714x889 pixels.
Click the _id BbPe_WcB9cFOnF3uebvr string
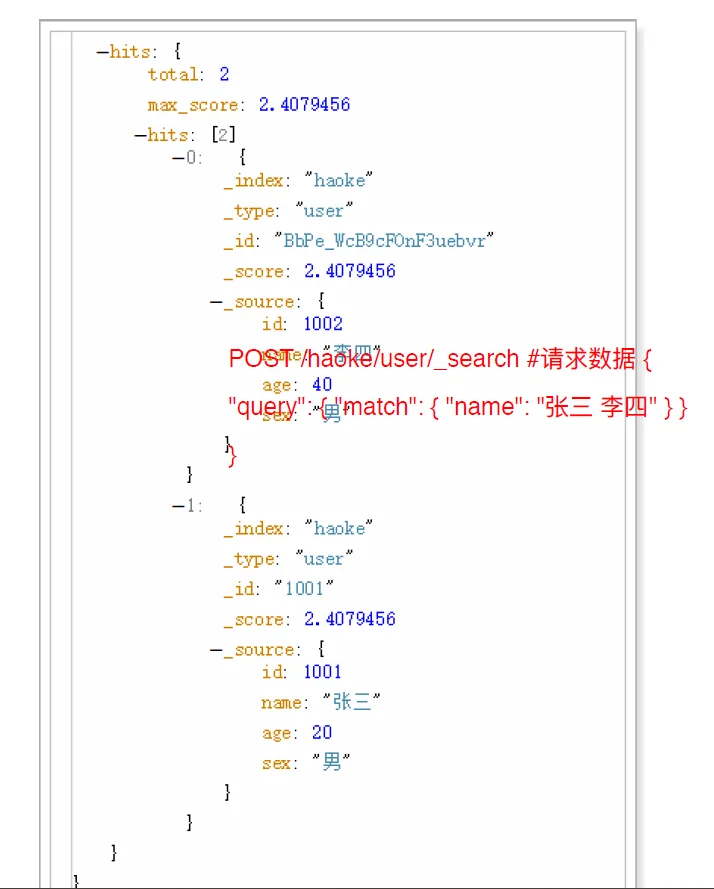coord(385,241)
